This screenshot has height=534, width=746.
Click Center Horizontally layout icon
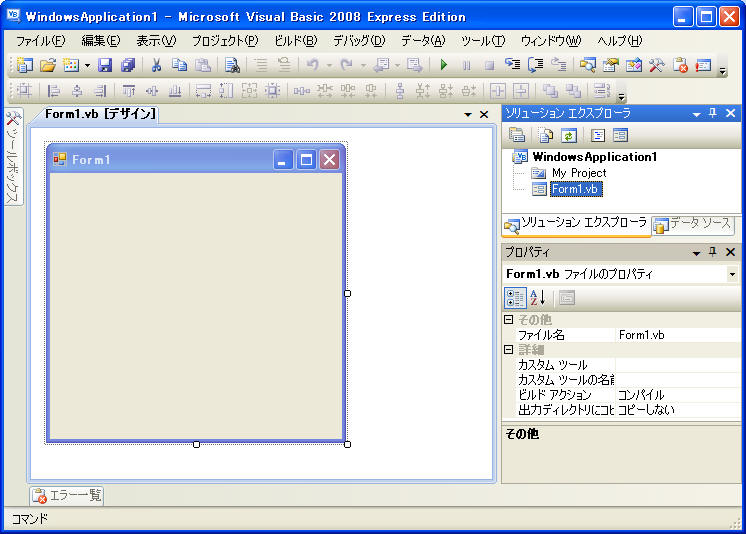coord(498,90)
